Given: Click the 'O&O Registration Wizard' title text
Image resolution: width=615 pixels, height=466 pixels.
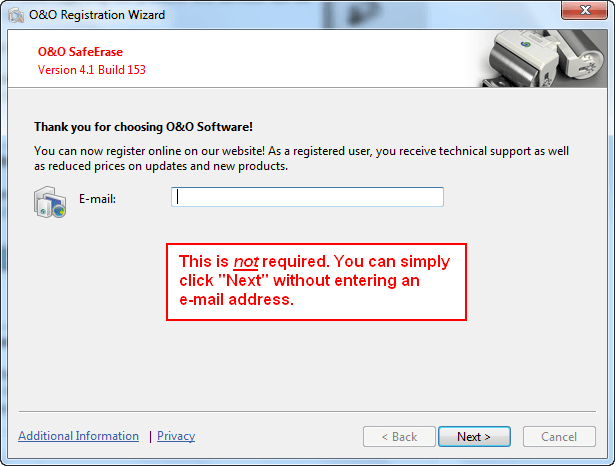Looking at the screenshot, I should [x=97, y=15].
